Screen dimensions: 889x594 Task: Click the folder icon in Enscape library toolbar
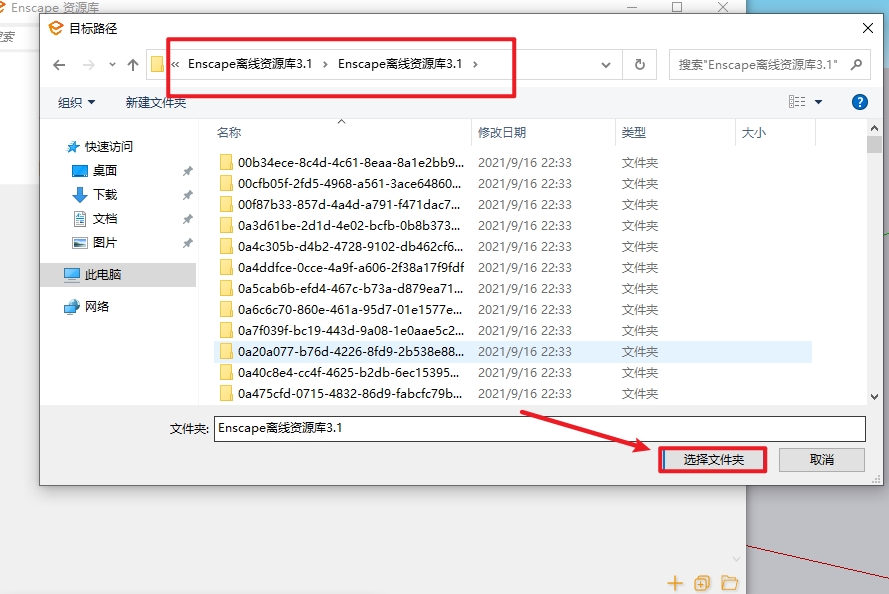click(729, 582)
